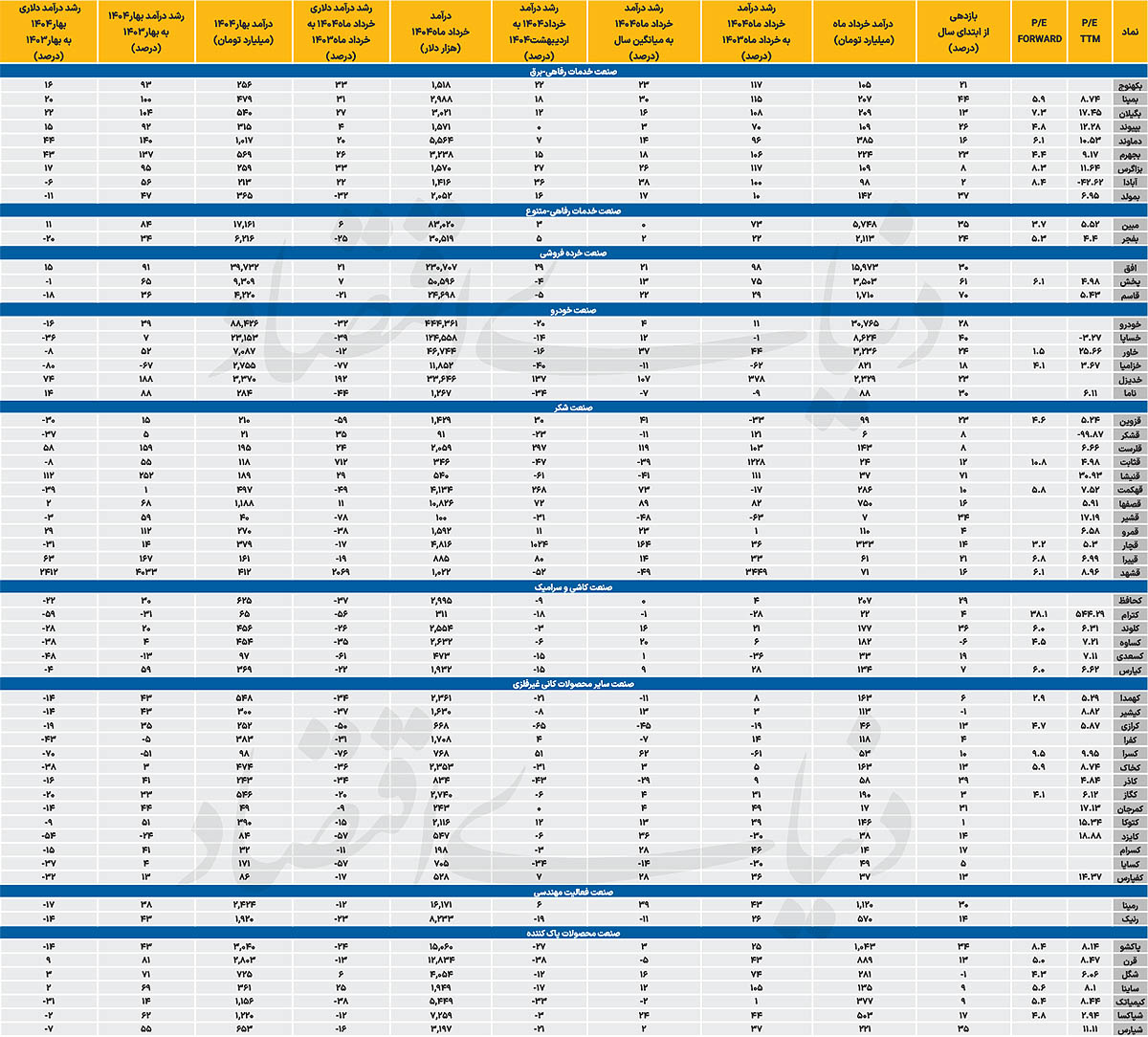This screenshot has height=1037, width=1148.
Task: Click the symbol cell 'کلوند'
Action: [1129, 629]
